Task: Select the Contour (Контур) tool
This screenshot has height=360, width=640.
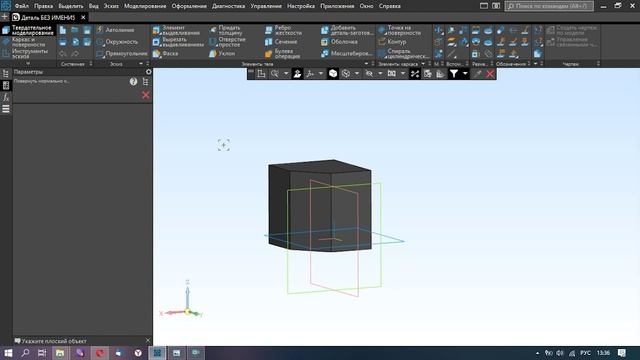Action: (392, 42)
